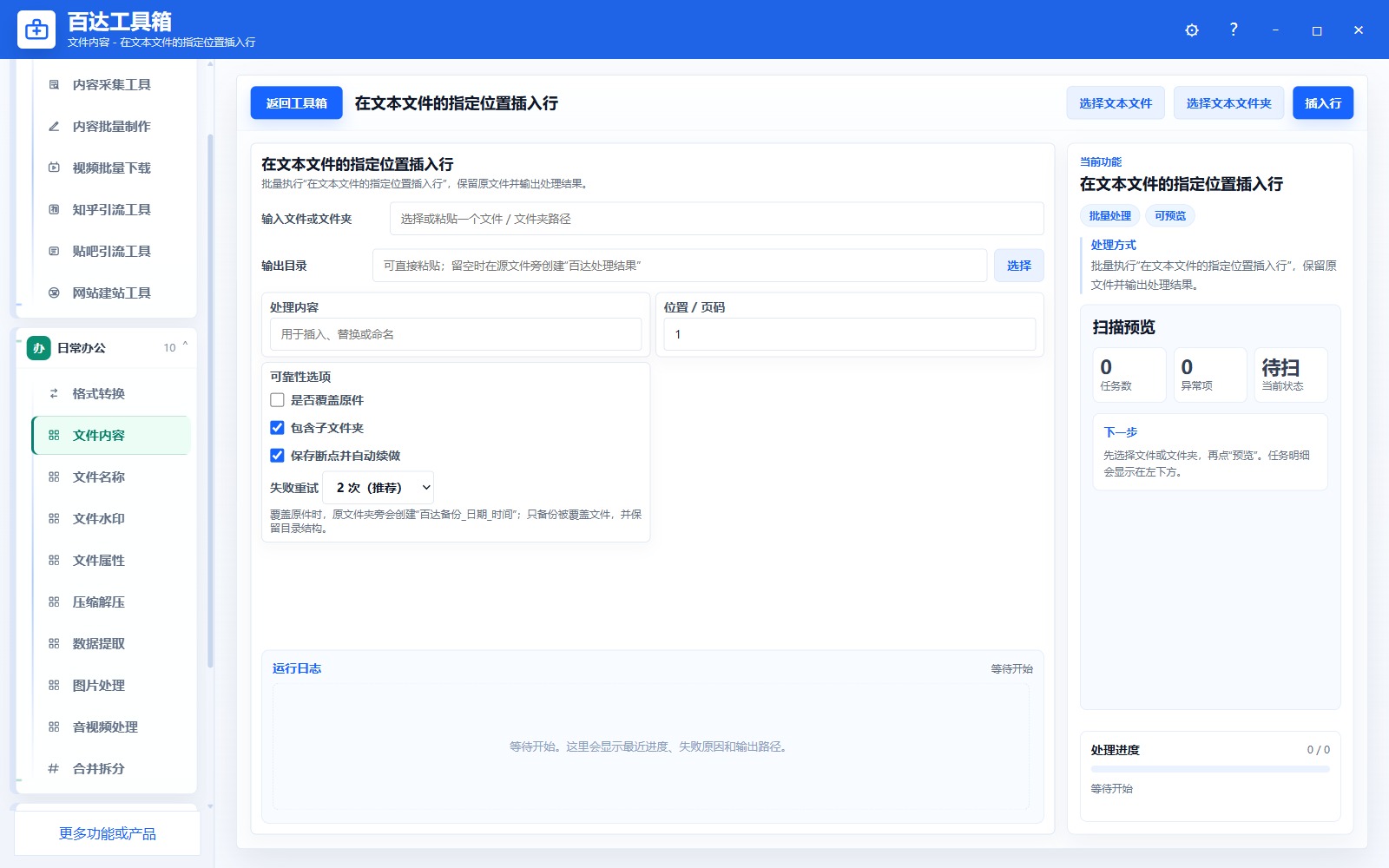The height and width of the screenshot is (868, 1389).
Task: Open the 更多功能或产品 link
Action: point(108,834)
